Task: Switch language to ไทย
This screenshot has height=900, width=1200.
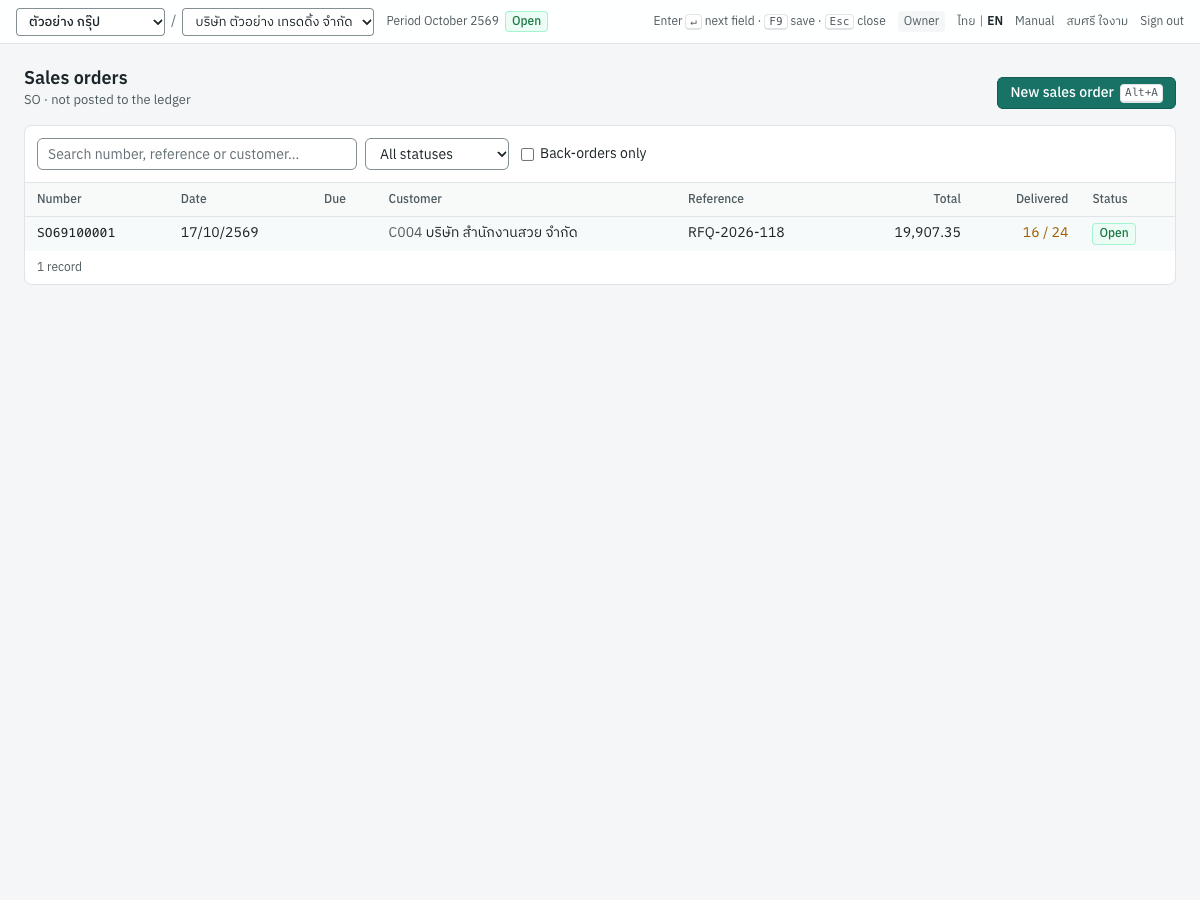Action: click(x=966, y=21)
